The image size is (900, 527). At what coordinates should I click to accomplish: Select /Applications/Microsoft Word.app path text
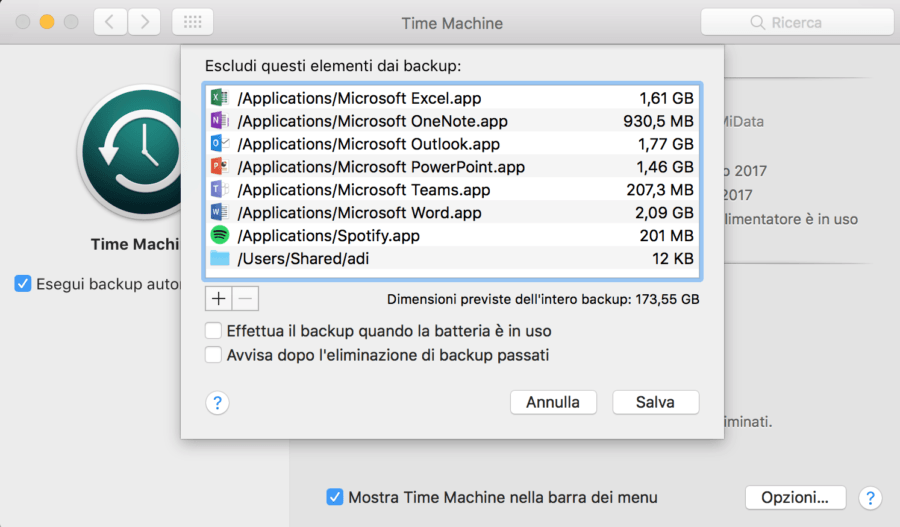click(359, 213)
